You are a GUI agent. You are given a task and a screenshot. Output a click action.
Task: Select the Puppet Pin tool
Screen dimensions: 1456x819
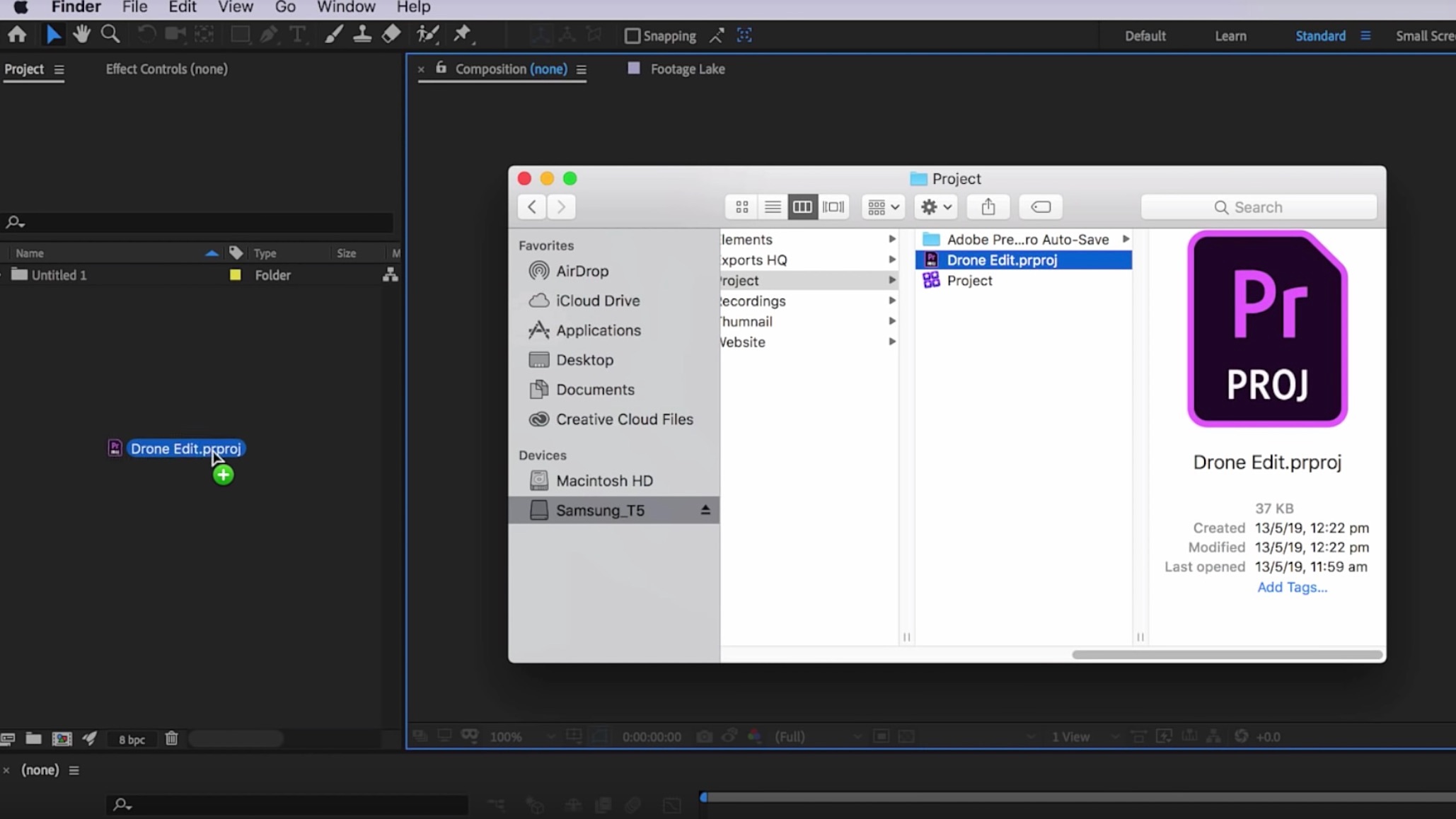coord(463,35)
